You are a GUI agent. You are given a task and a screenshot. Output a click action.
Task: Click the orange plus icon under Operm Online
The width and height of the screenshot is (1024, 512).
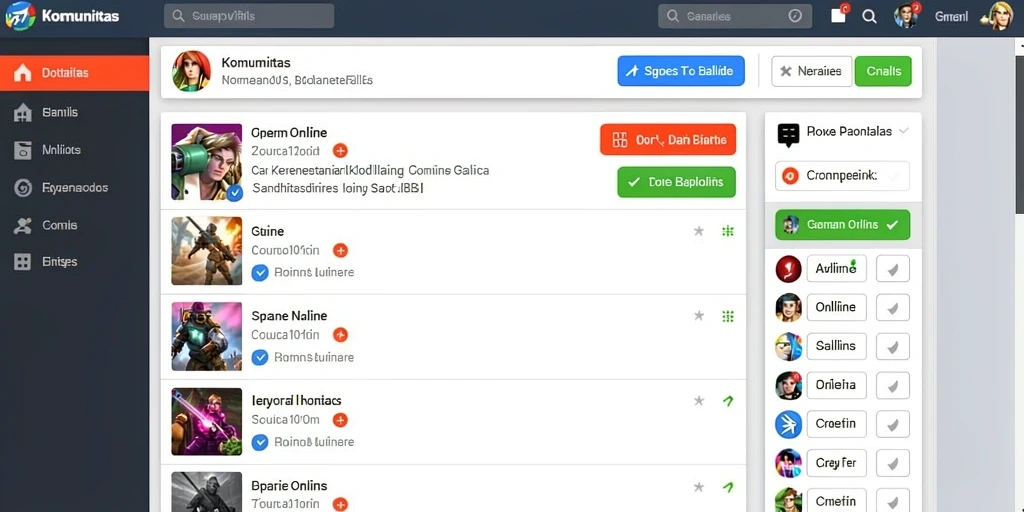click(x=340, y=151)
